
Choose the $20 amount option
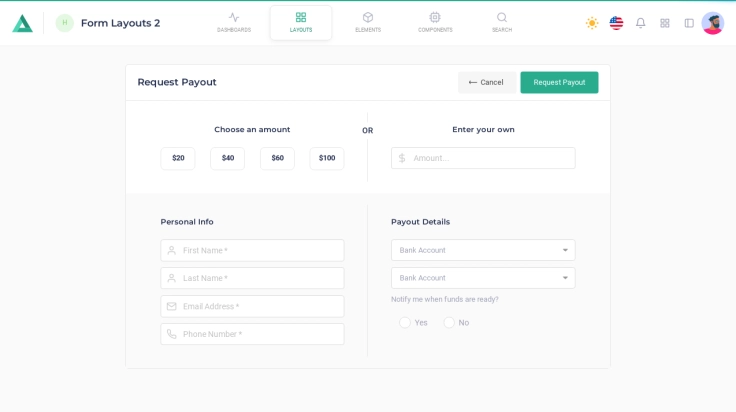(178, 158)
